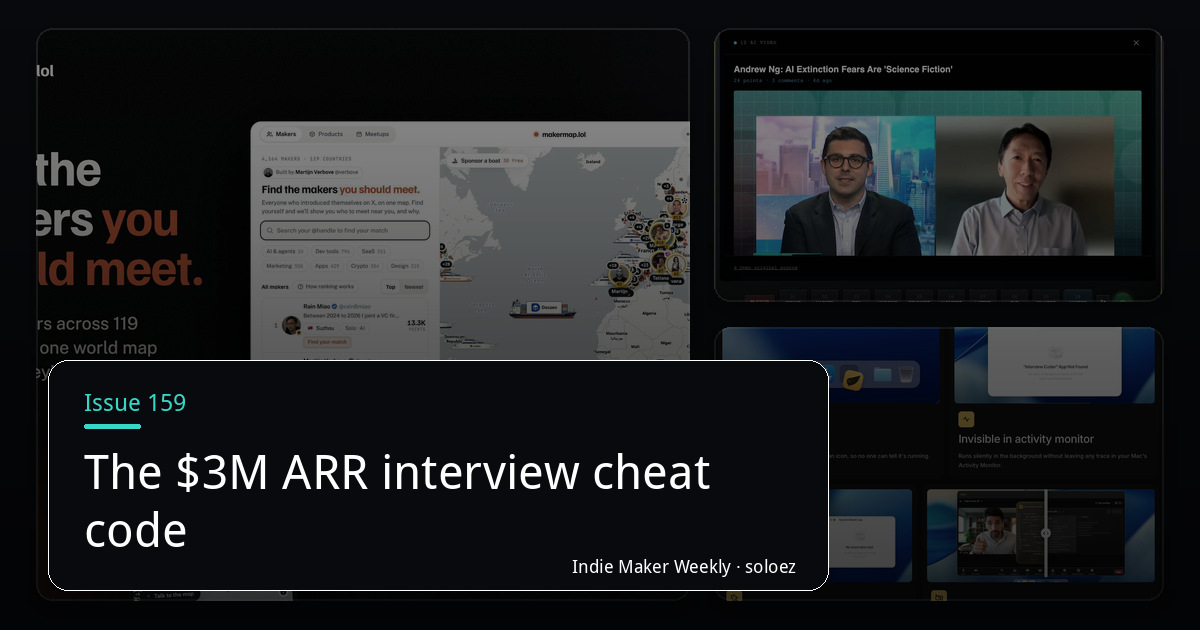Click the folder icon in dock
1200x630 pixels.
click(882, 375)
